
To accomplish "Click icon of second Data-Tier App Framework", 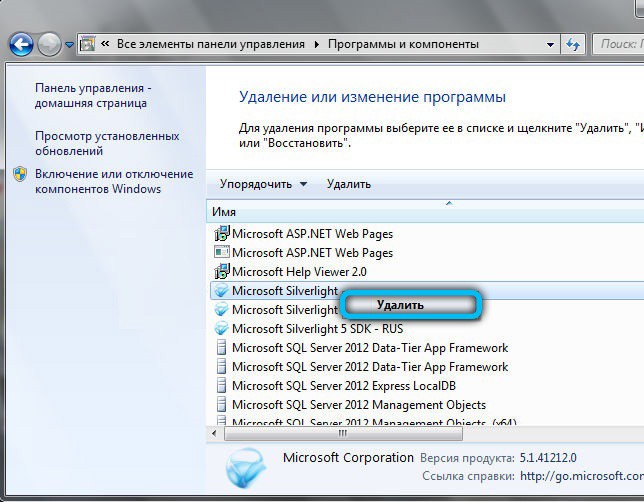I will click(221, 366).
